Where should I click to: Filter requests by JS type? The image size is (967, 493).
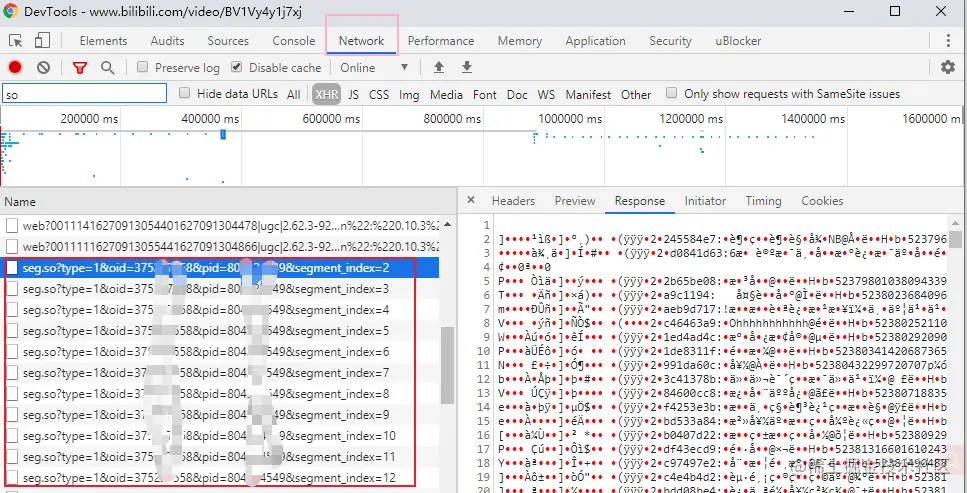point(353,94)
